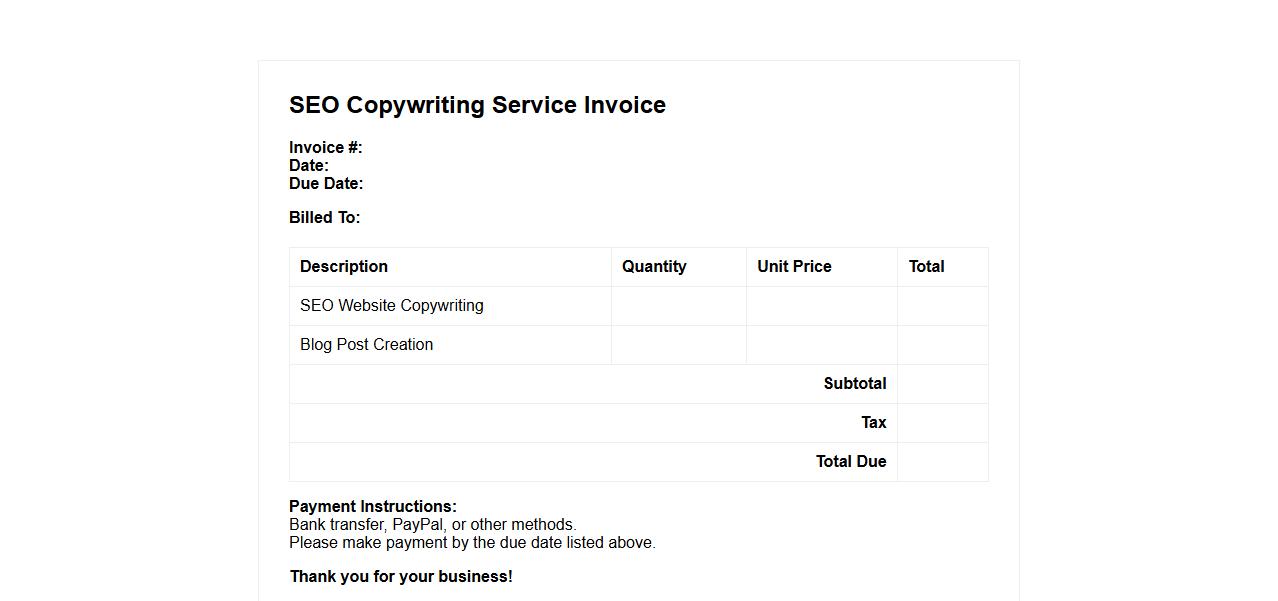Image resolution: width=1278 pixels, height=601 pixels.
Task: Click the Blog Post Creation cell
Action: click(x=366, y=345)
